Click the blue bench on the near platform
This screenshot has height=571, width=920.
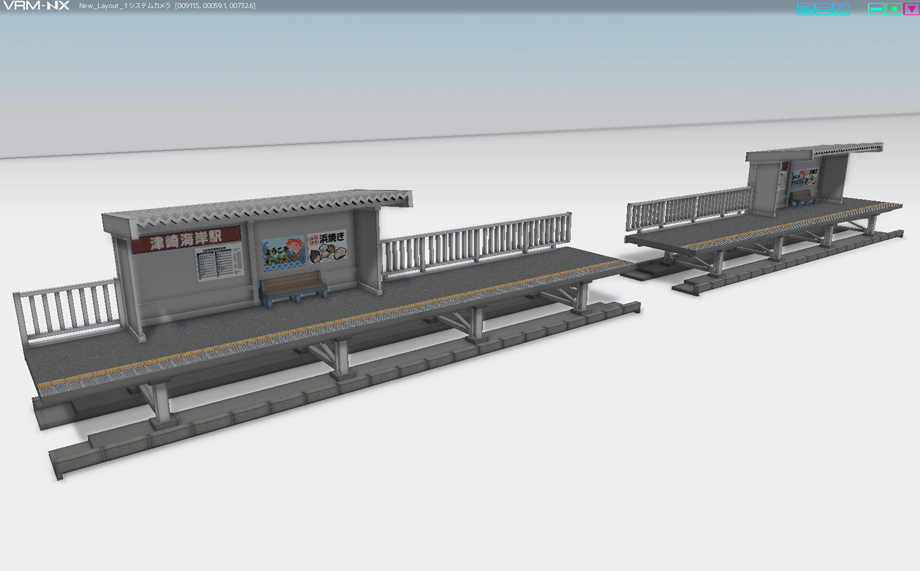293,288
